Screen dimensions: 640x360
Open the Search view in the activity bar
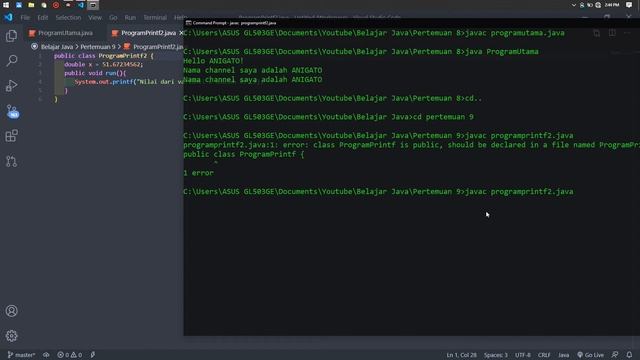click(11, 60)
